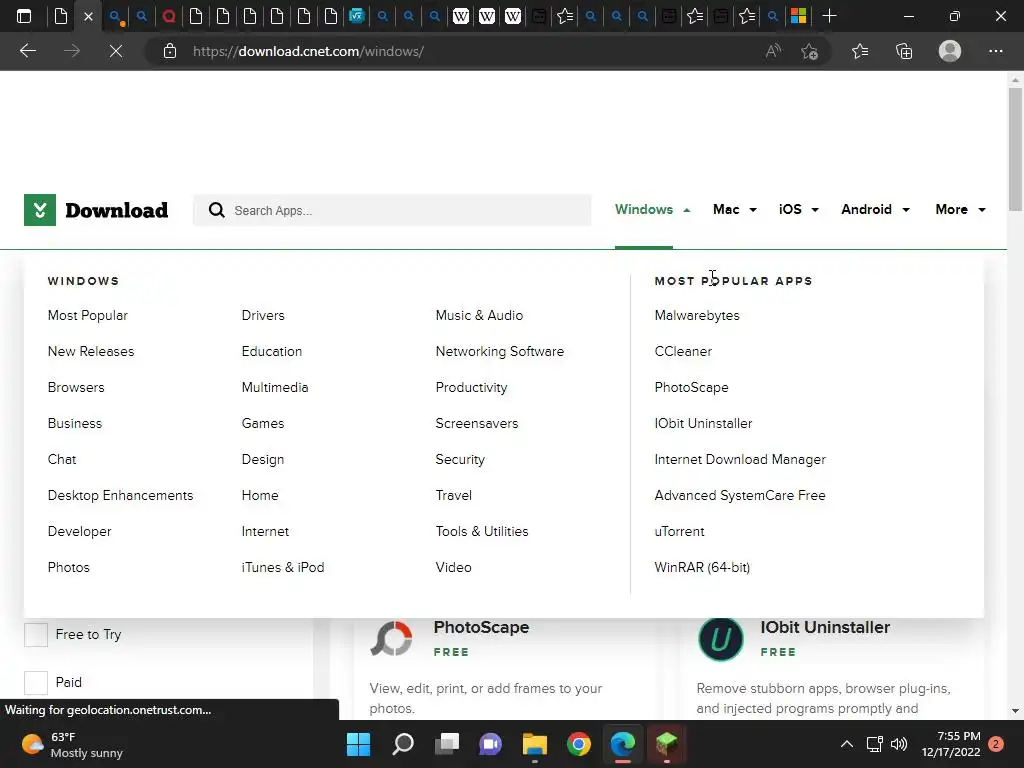Click the Microsoft Teams chat taskbar icon
This screenshot has height=768, width=1024.
pyautogui.click(x=490, y=744)
